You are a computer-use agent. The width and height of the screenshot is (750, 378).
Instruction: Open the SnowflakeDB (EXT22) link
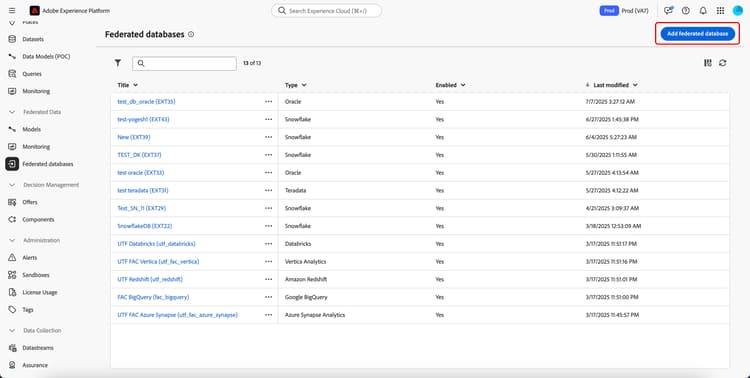coord(144,226)
